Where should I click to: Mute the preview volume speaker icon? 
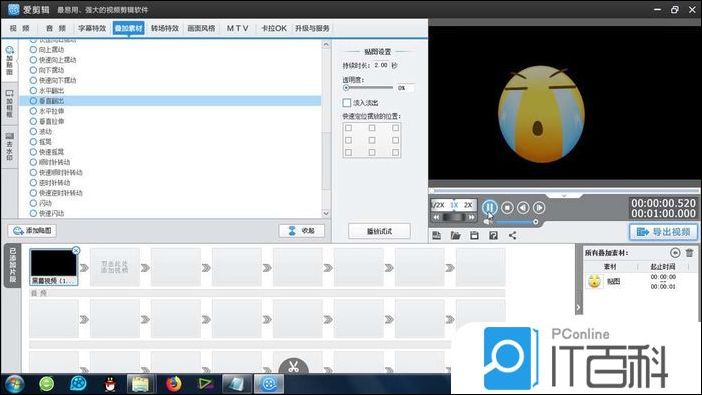tap(487, 222)
